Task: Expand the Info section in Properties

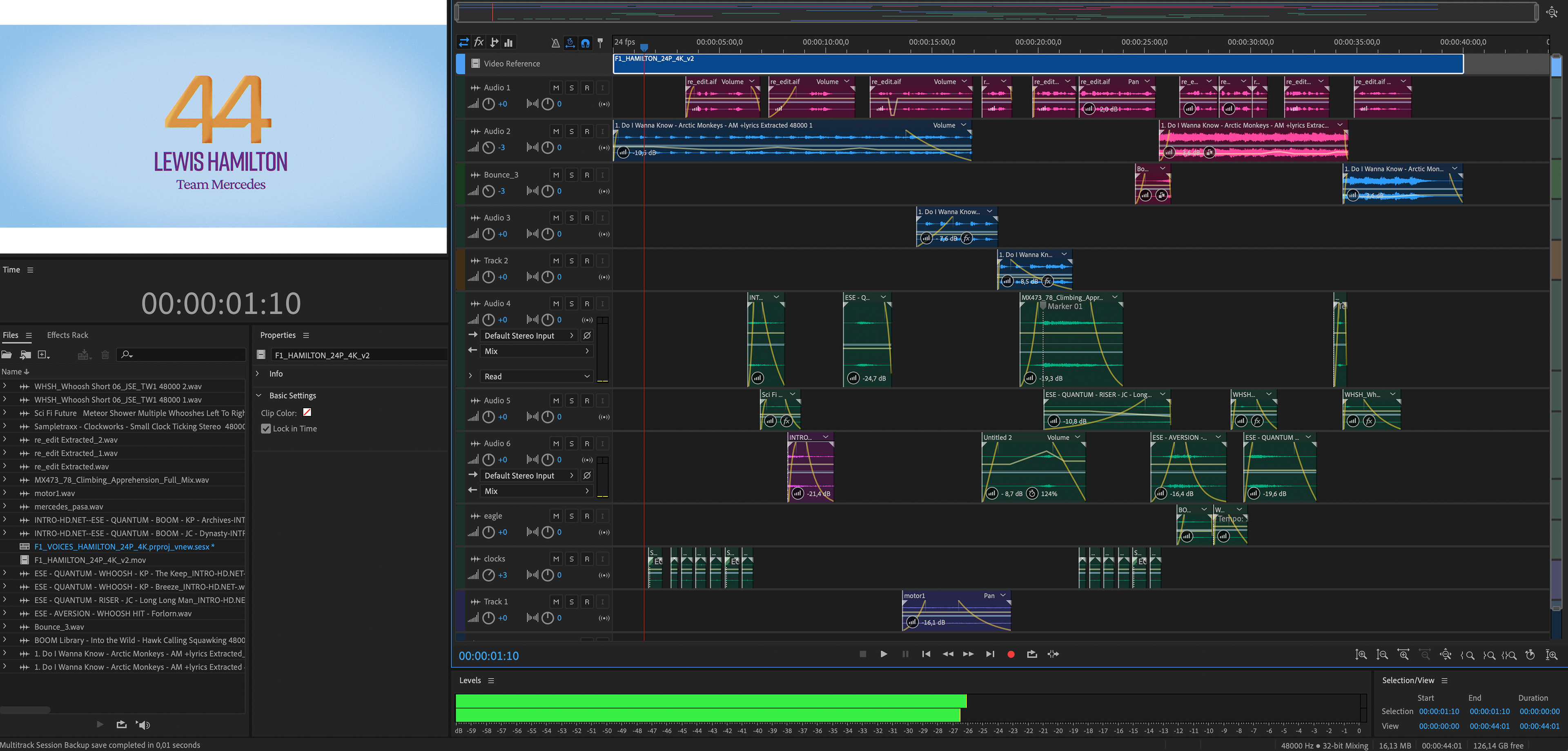Action: 258,373
